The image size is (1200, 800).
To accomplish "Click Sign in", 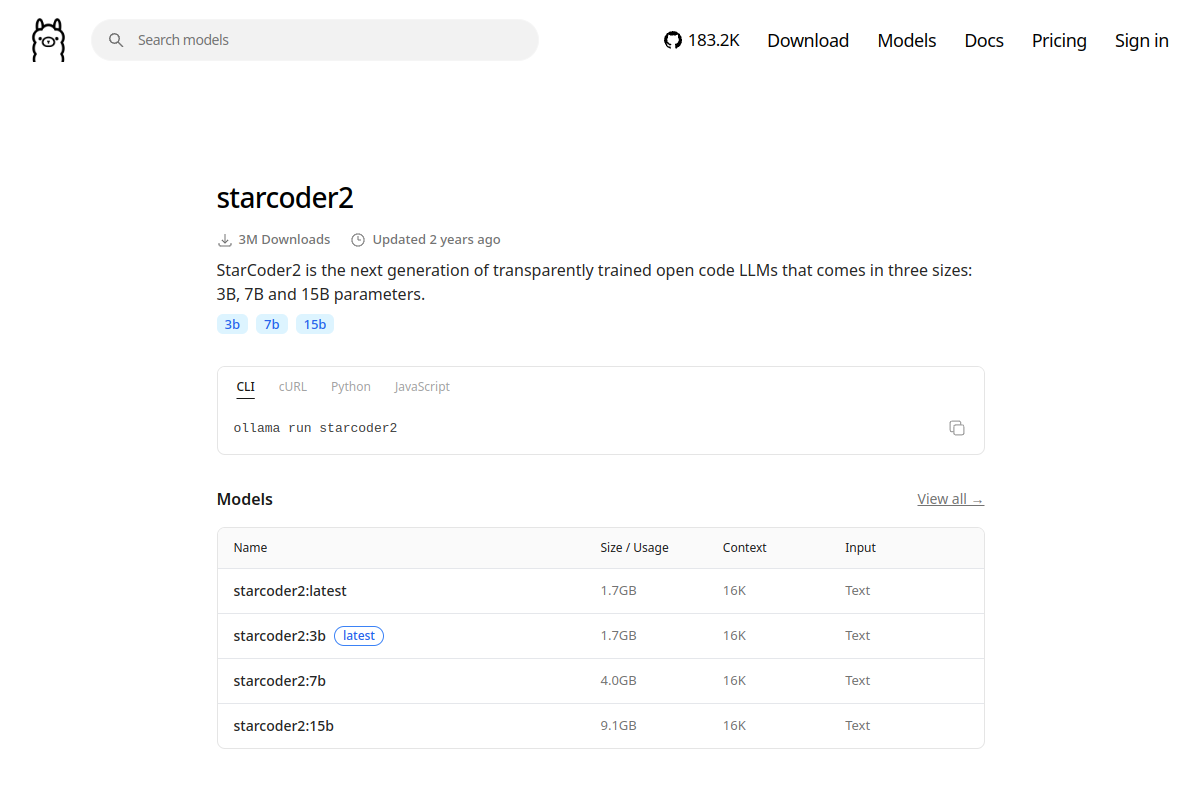I will pyautogui.click(x=1142, y=40).
